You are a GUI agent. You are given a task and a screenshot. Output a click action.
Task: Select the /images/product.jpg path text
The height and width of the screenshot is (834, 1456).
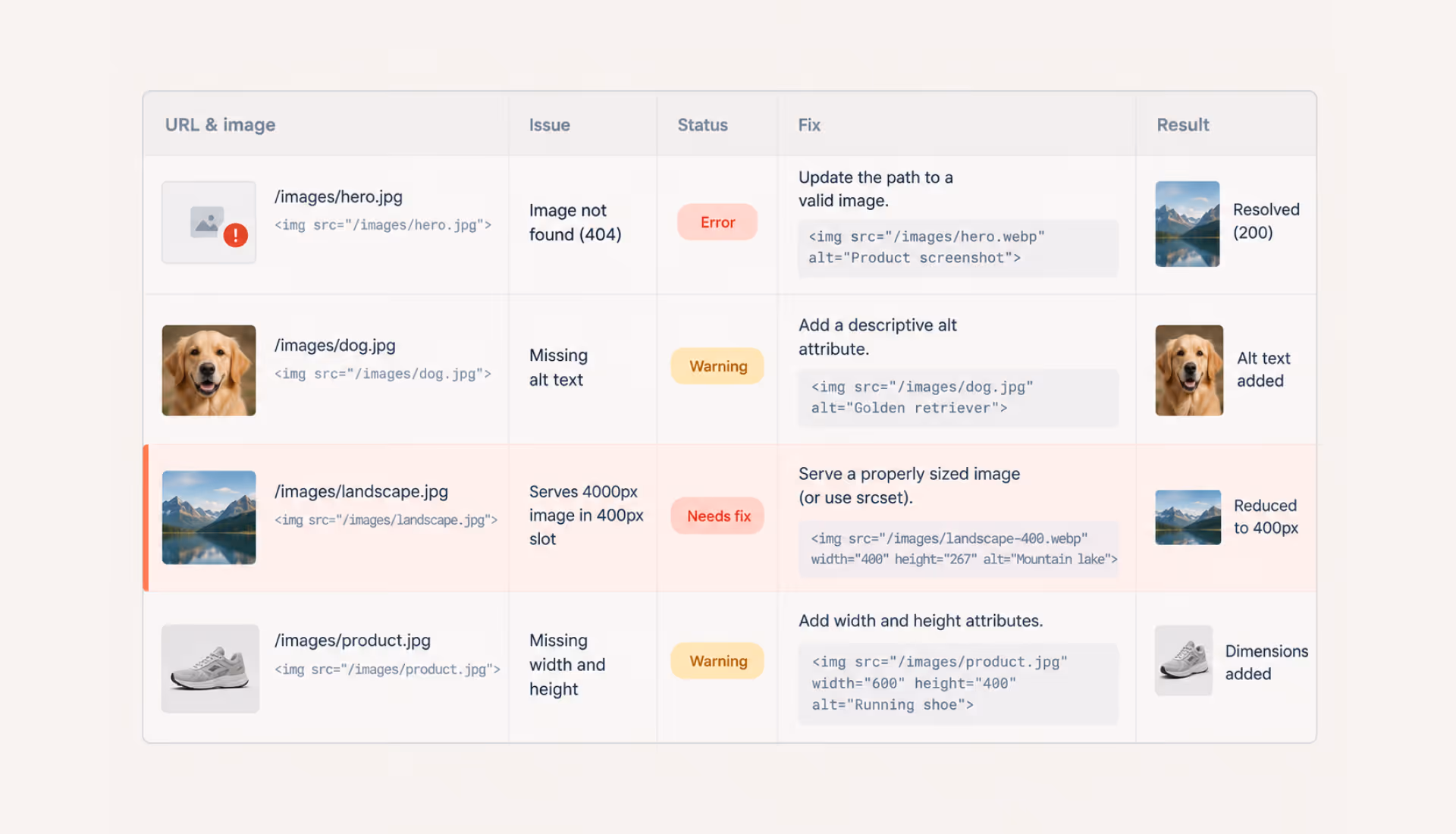[x=353, y=641]
